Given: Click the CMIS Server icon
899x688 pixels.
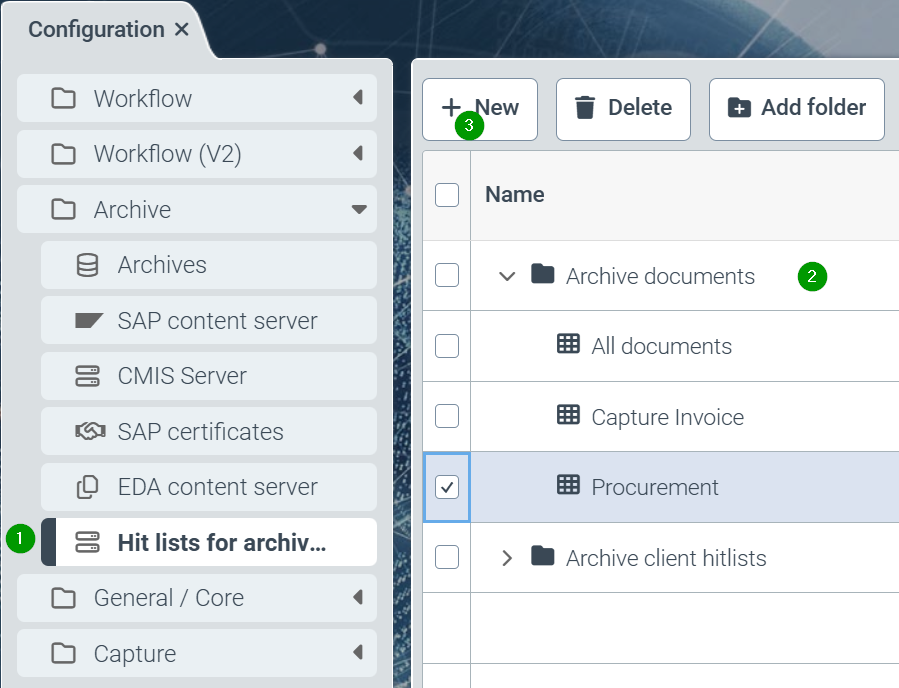Looking at the screenshot, I should [x=88, y=377].
